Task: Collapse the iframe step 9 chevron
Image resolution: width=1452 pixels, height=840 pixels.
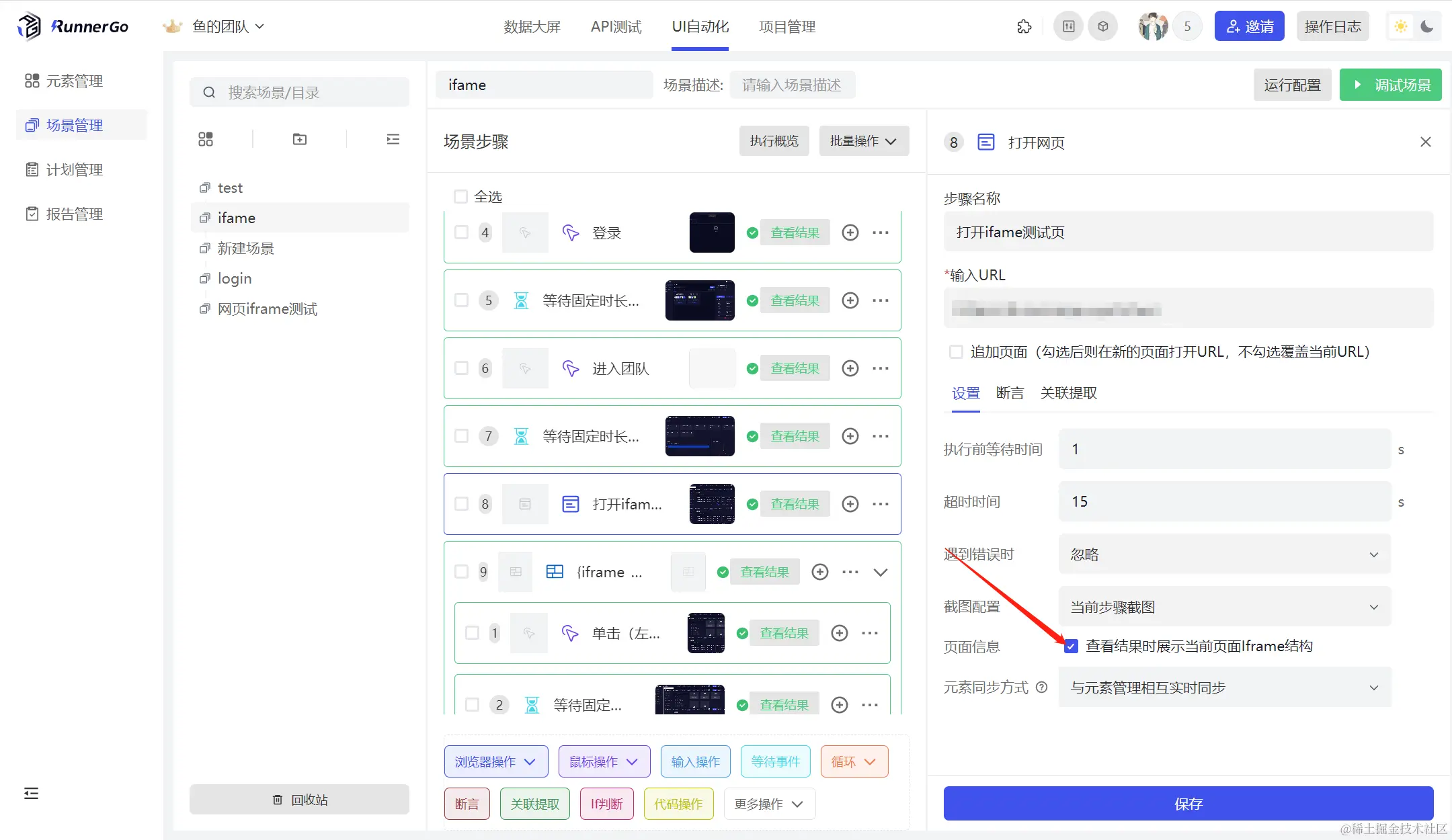Action: tap(881, 573)
